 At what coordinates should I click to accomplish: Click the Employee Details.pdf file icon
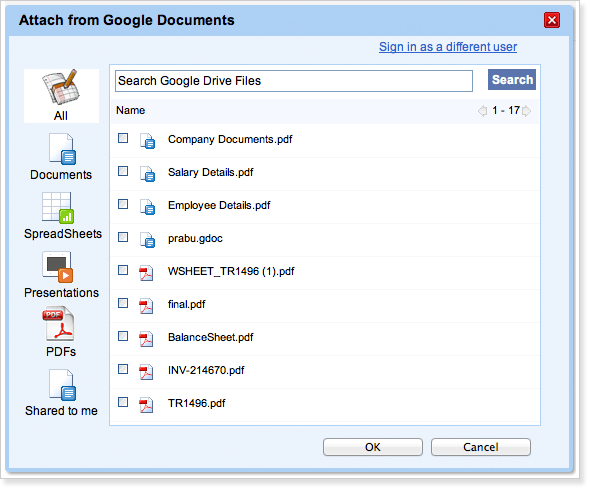[x=148, y=207]
